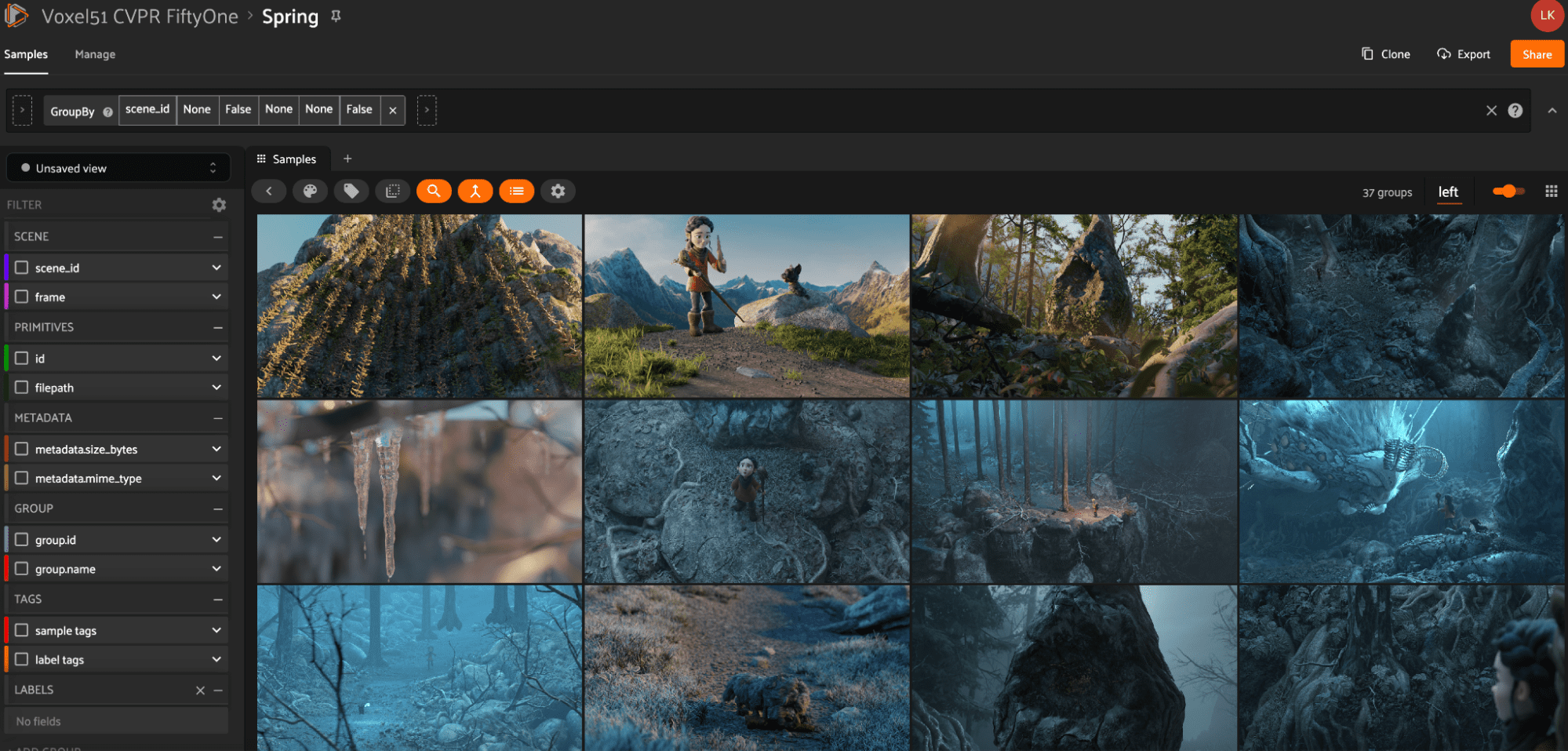Image resolution: width=1568 pixels, height=751 pixels.
Task: Open the grid layout icon at right
Action: (1551, 191)
